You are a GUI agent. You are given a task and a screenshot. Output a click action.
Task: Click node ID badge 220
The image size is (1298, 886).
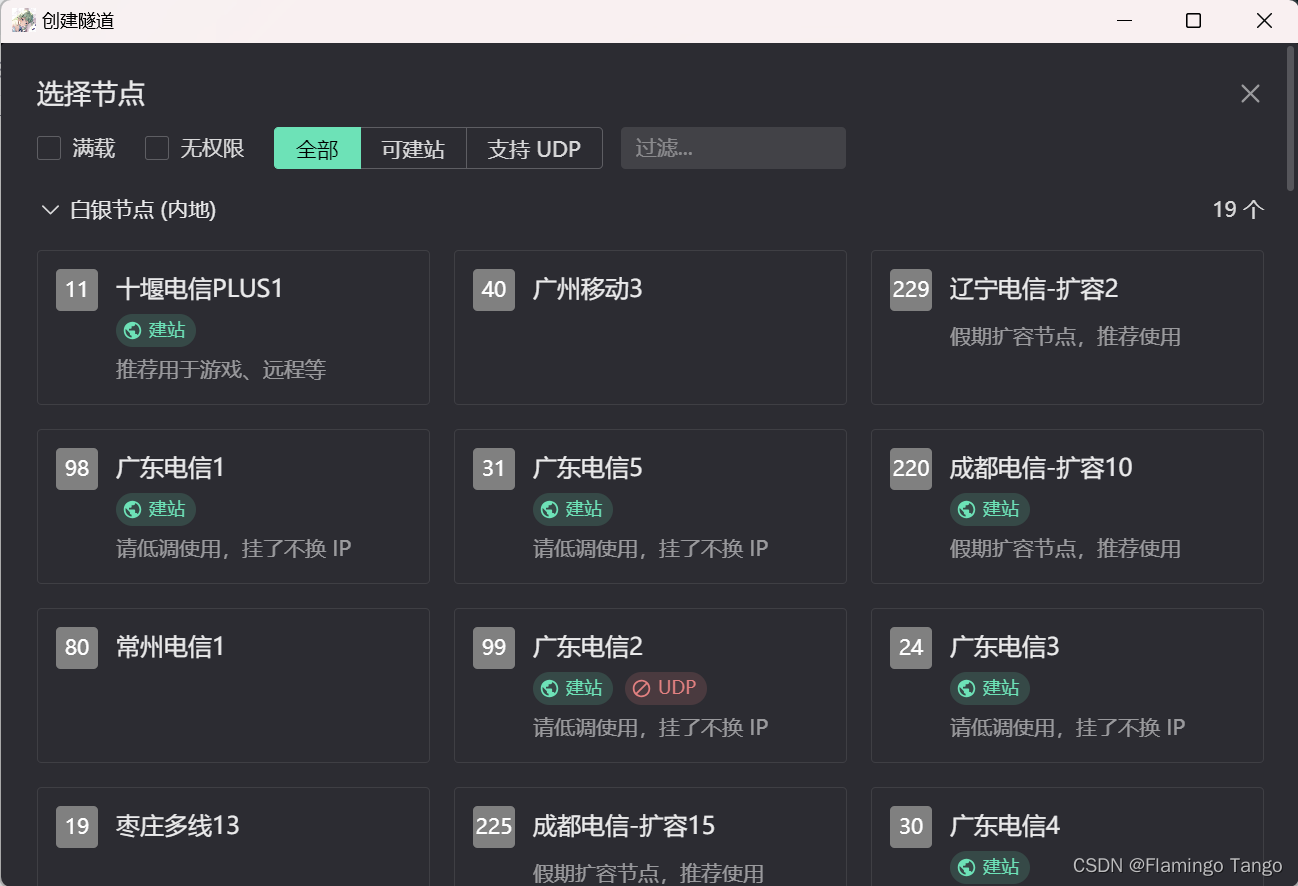click(911, 469)
